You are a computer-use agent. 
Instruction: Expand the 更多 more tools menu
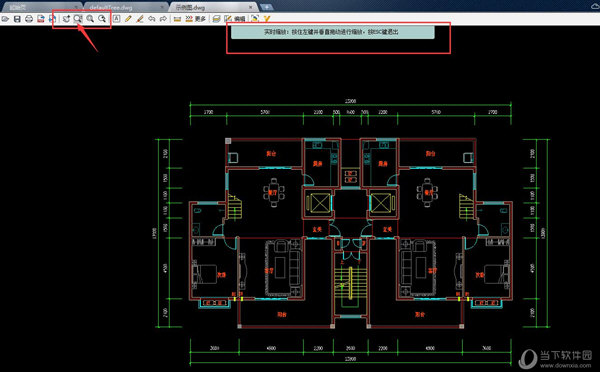coord(196,19)
